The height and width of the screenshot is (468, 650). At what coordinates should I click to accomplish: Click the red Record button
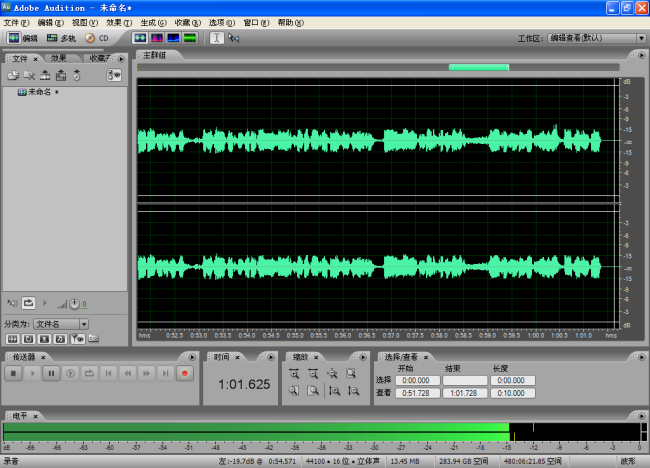[x=185, y=373]
